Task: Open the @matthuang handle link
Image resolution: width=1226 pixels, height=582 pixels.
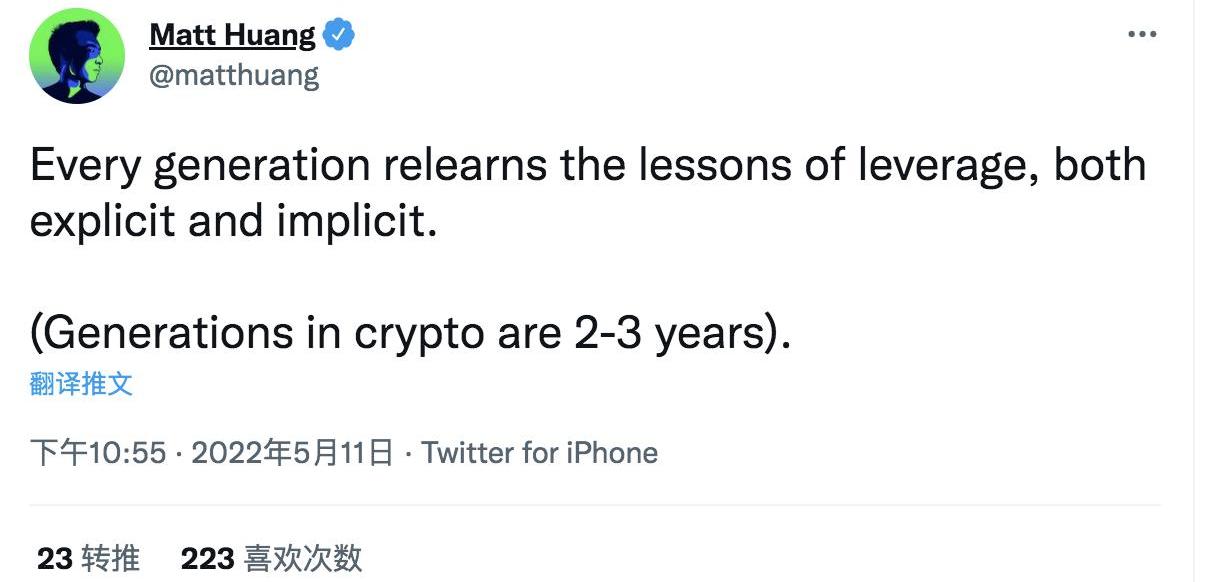Action: (x=234, y=76)
